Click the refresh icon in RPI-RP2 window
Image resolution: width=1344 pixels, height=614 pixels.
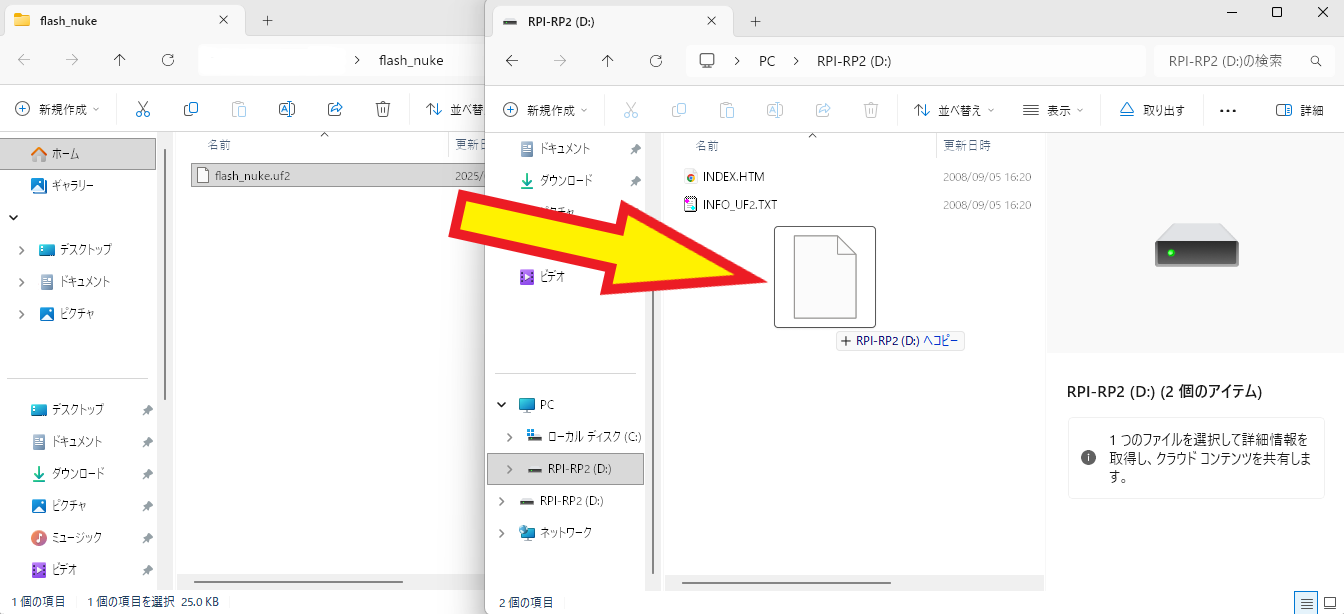(x=656, y=61)
